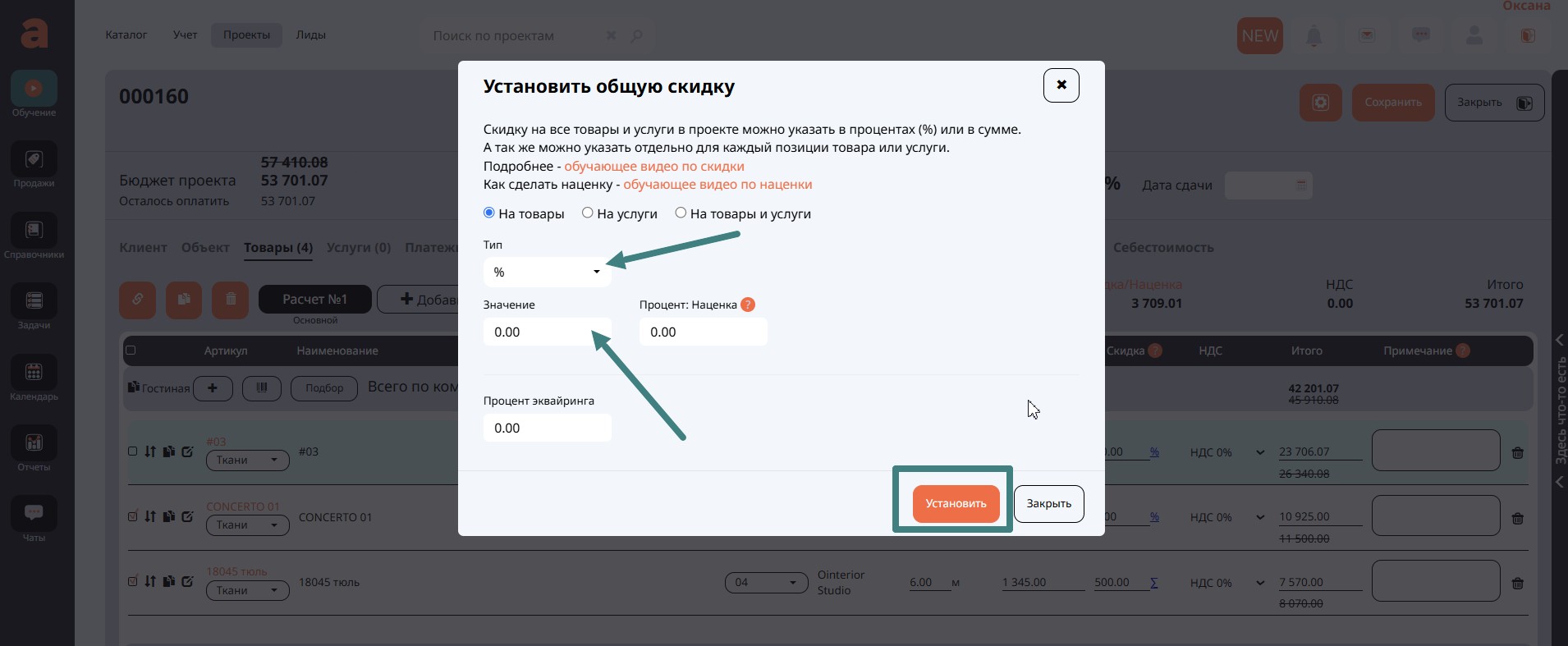Screen dimensions: 1568x646
Task: Open the Справочники sidebar icon
Action: coord(34,231)
